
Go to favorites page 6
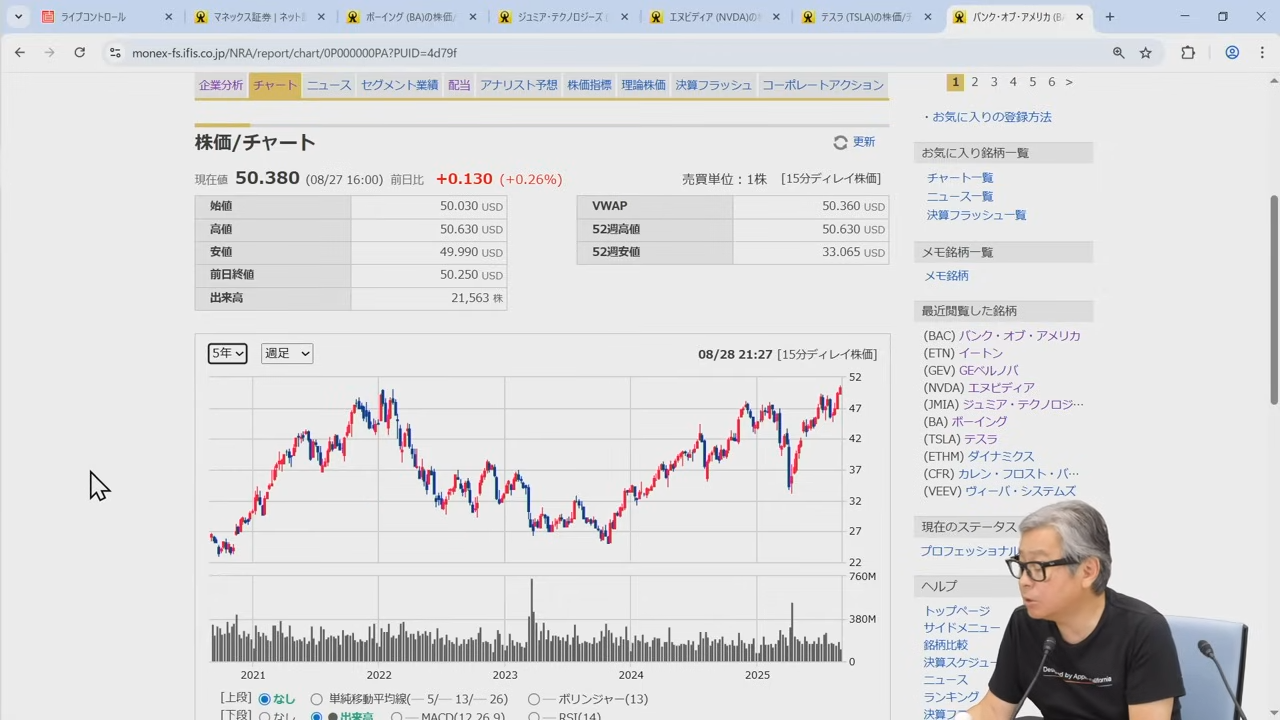coord(1051,82)
